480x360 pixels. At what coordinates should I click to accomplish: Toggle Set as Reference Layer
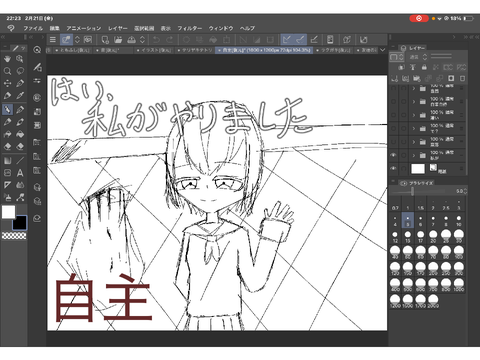(413, 67)
